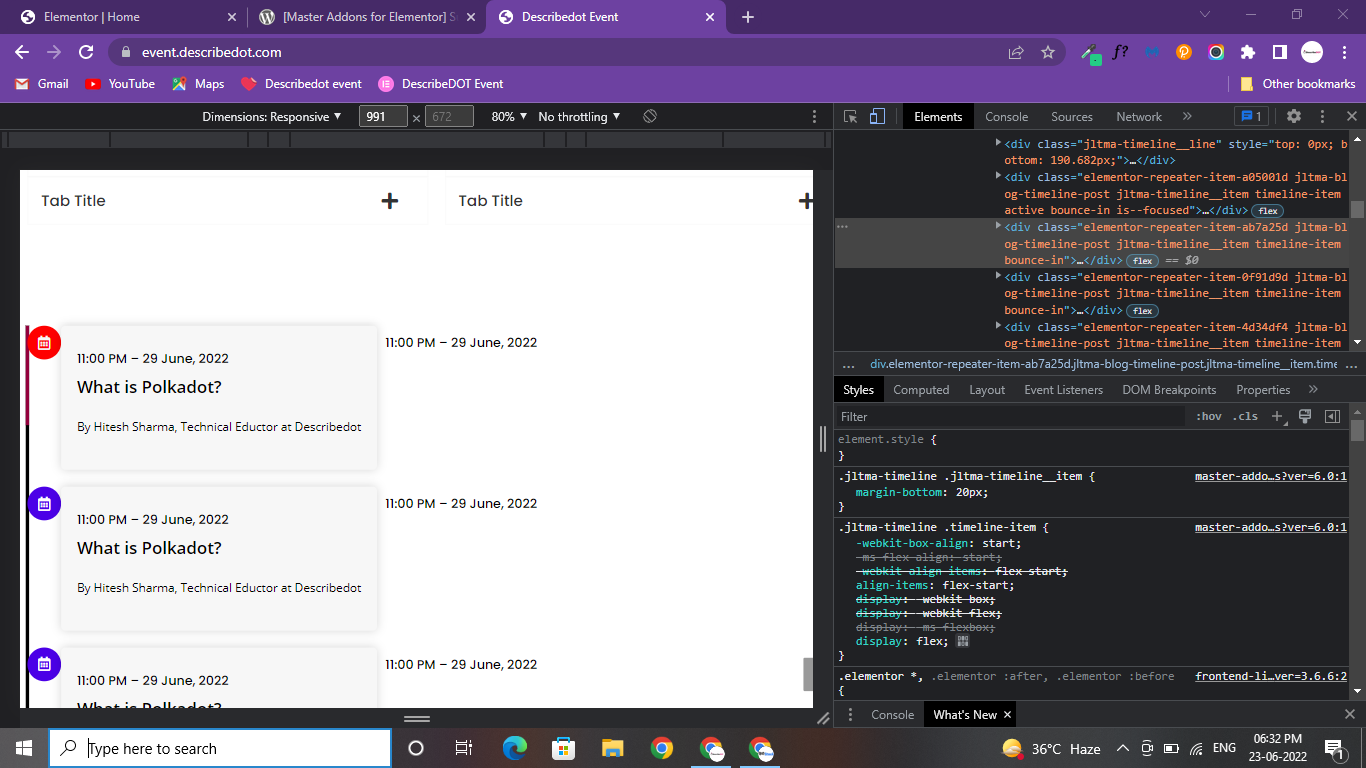This screenshot has height=768, width=1366.
Task: Go back to previous page
Action: coord(22,52)
